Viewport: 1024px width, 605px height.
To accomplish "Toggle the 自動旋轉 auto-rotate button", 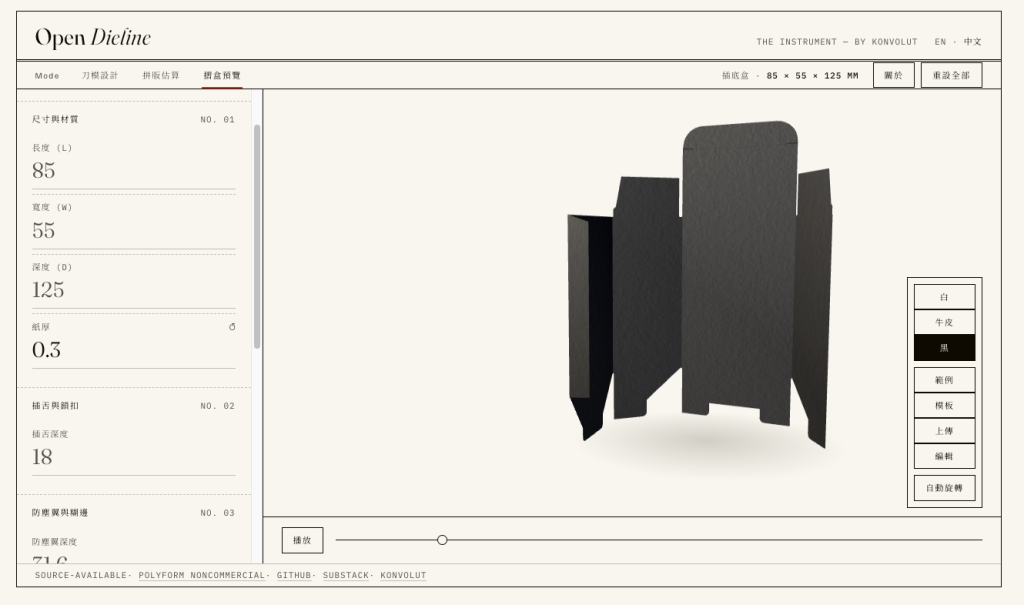I will click(x=944, y=488).
